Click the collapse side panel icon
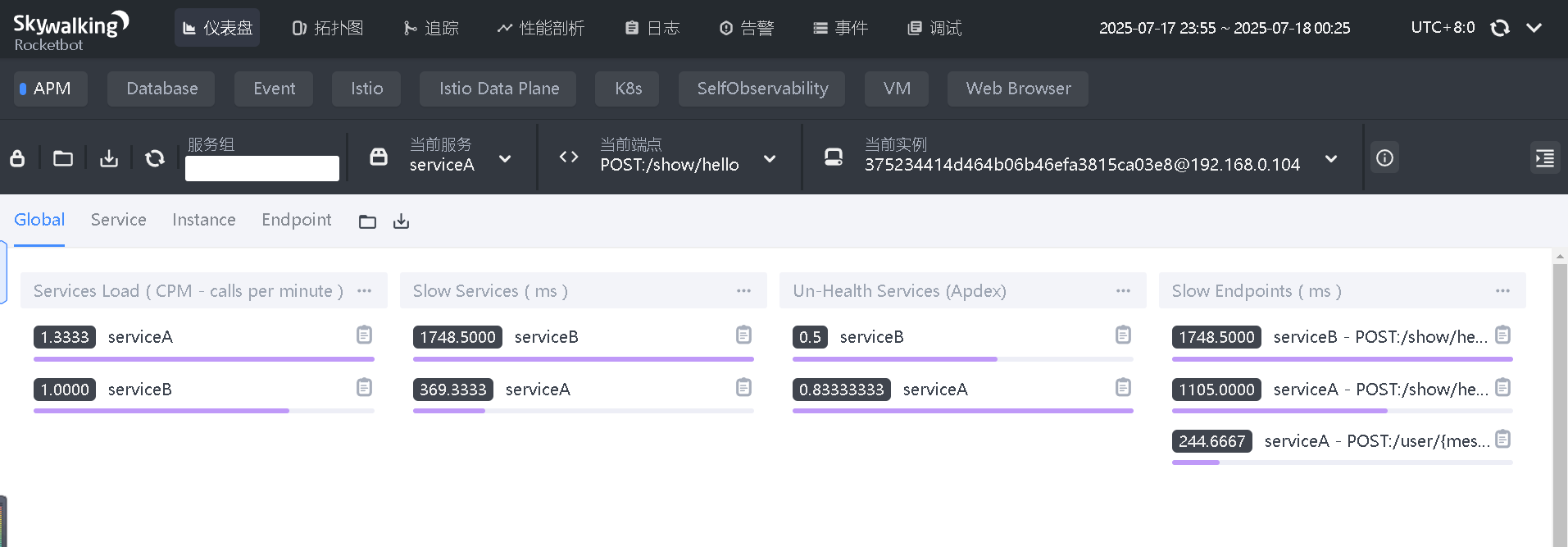The width and height of the screenshot is (1568, 547). [1545, 157]
